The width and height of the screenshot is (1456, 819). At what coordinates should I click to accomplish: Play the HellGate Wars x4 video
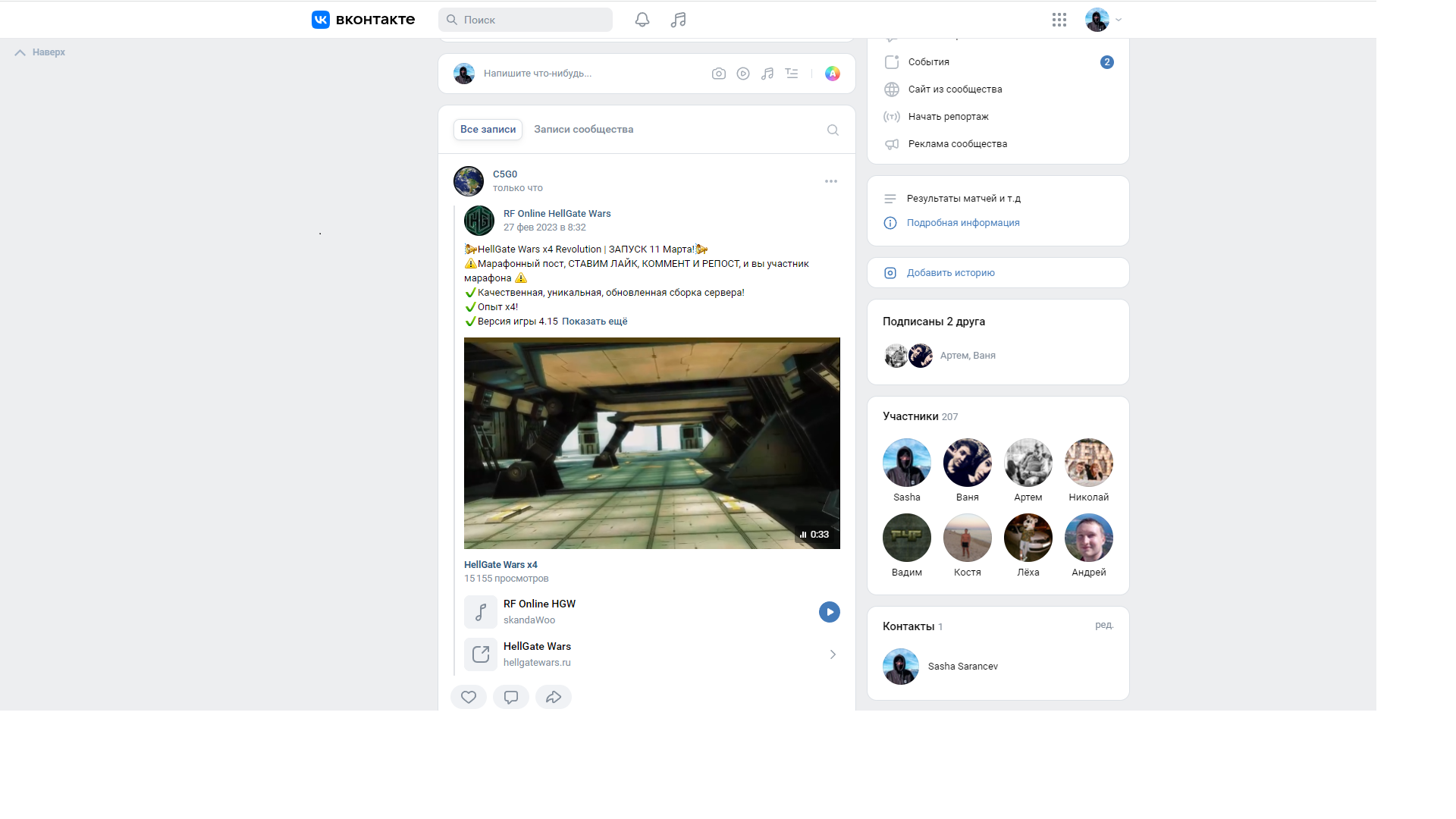click(652, 444)
